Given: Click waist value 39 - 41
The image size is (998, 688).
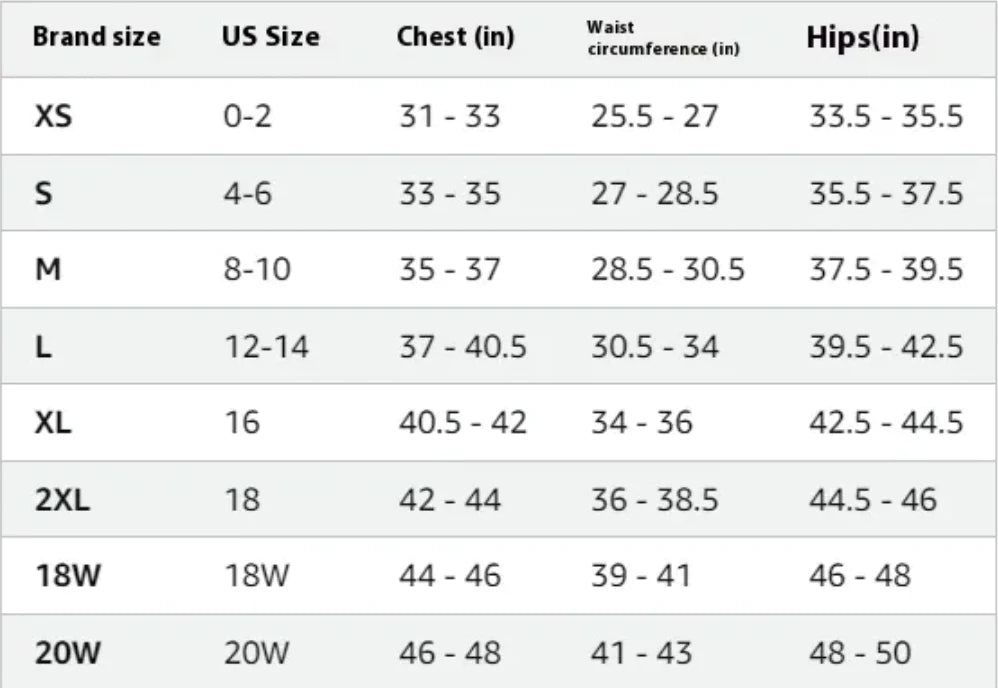Looking at the screenshot, I should 641,576.
